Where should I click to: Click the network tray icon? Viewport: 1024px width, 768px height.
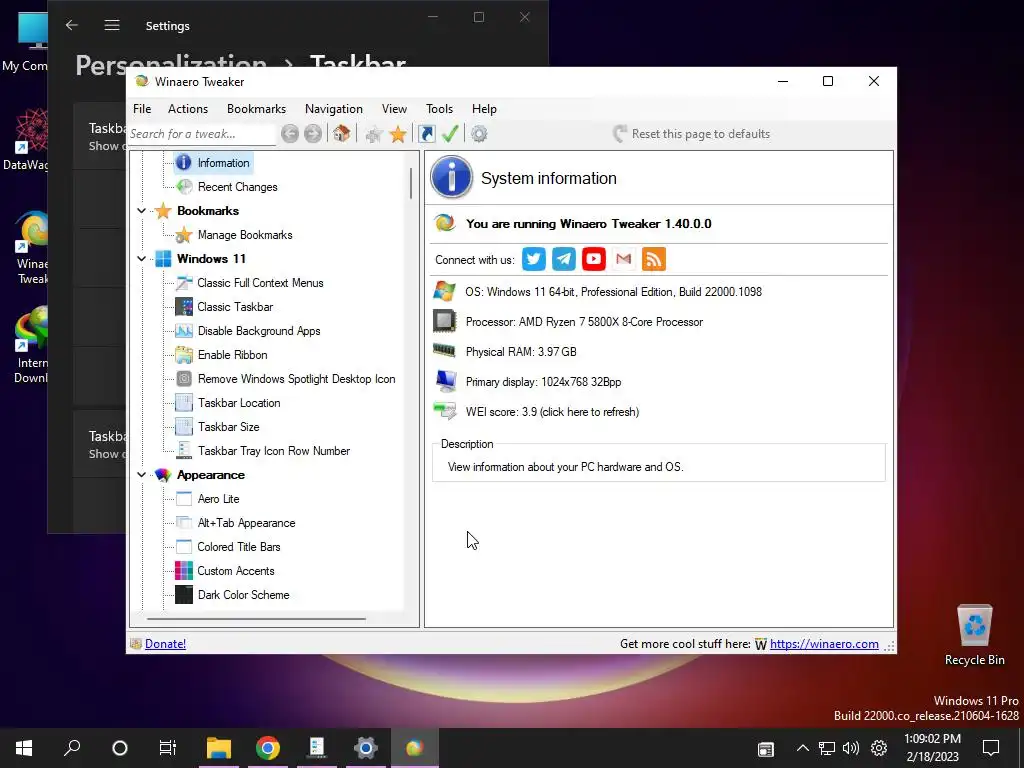pyautogui.click(x=827, y=748)
